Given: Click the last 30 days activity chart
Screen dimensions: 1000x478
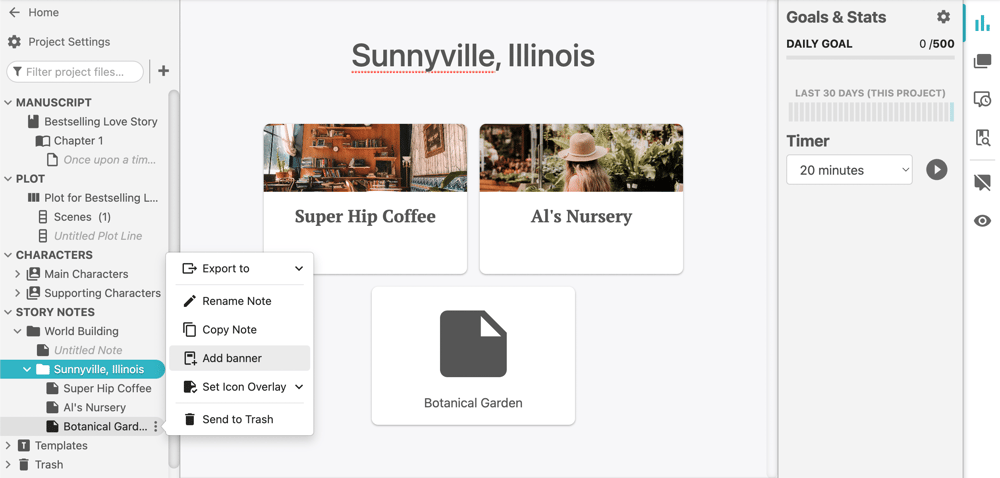Looking at the screenshot, I should 871,112.
